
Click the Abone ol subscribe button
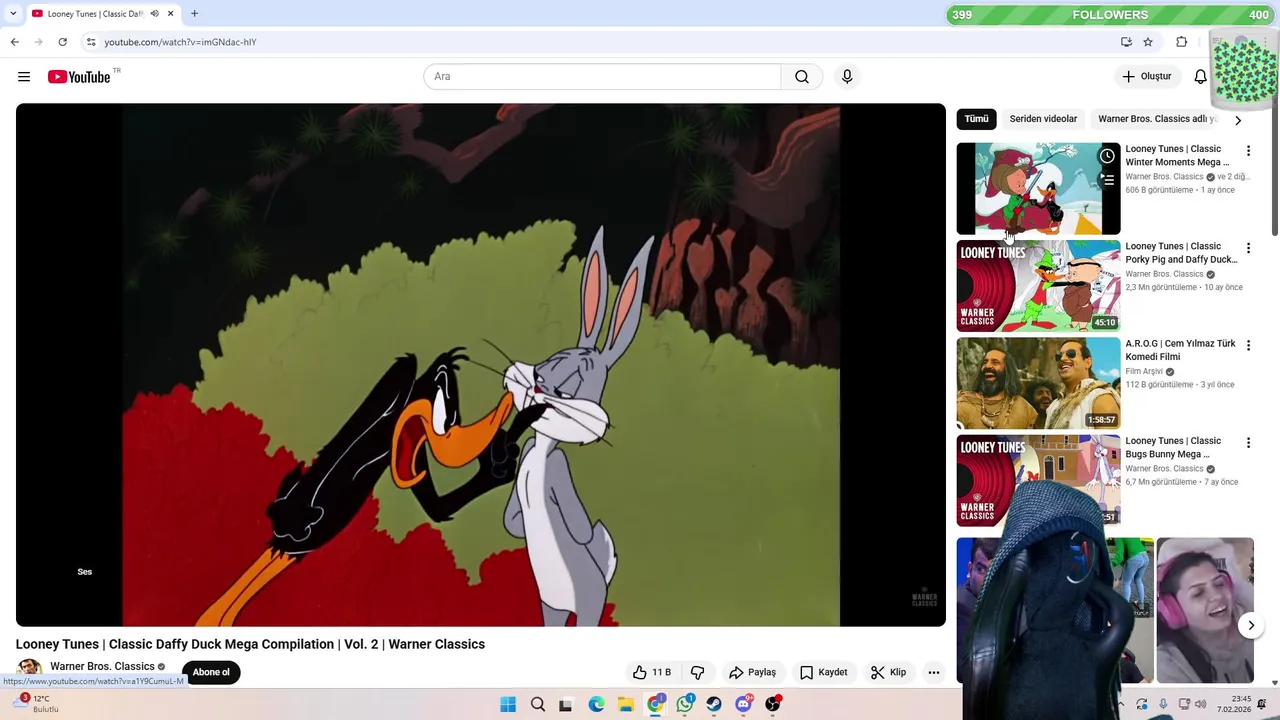click(211, 672)
